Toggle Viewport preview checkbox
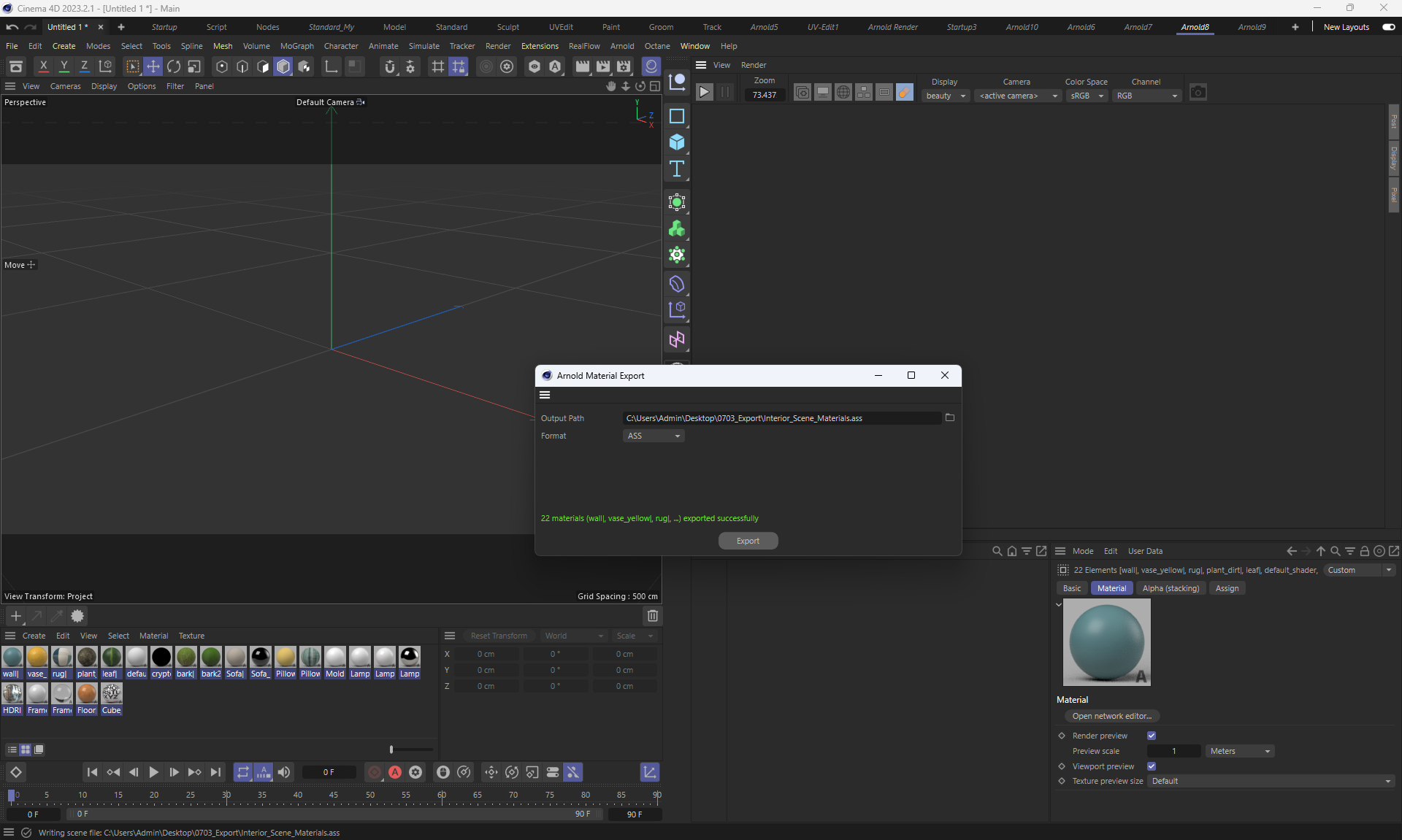 (x=1152, y=766)
